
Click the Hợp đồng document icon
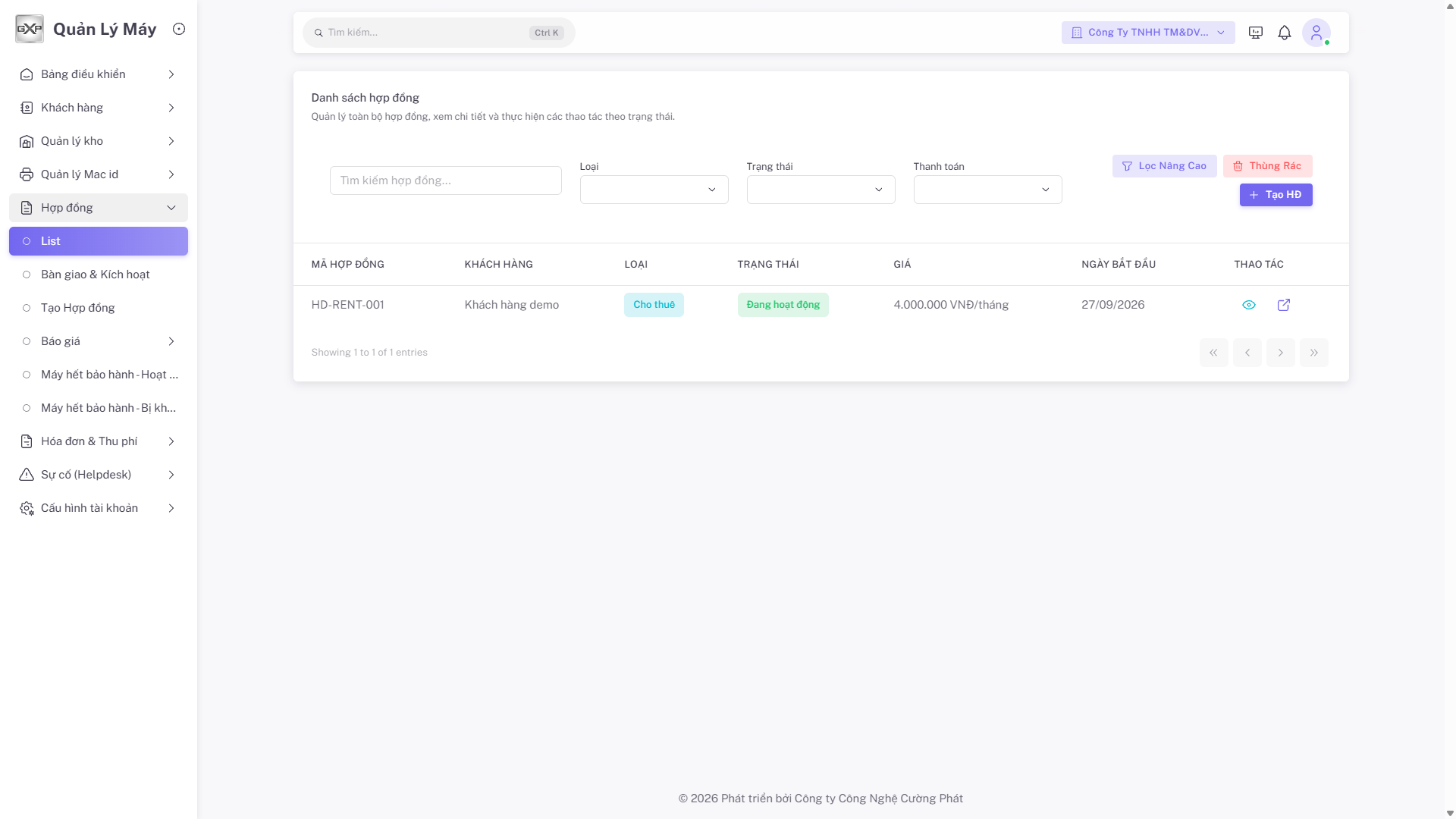click(27, 208)
